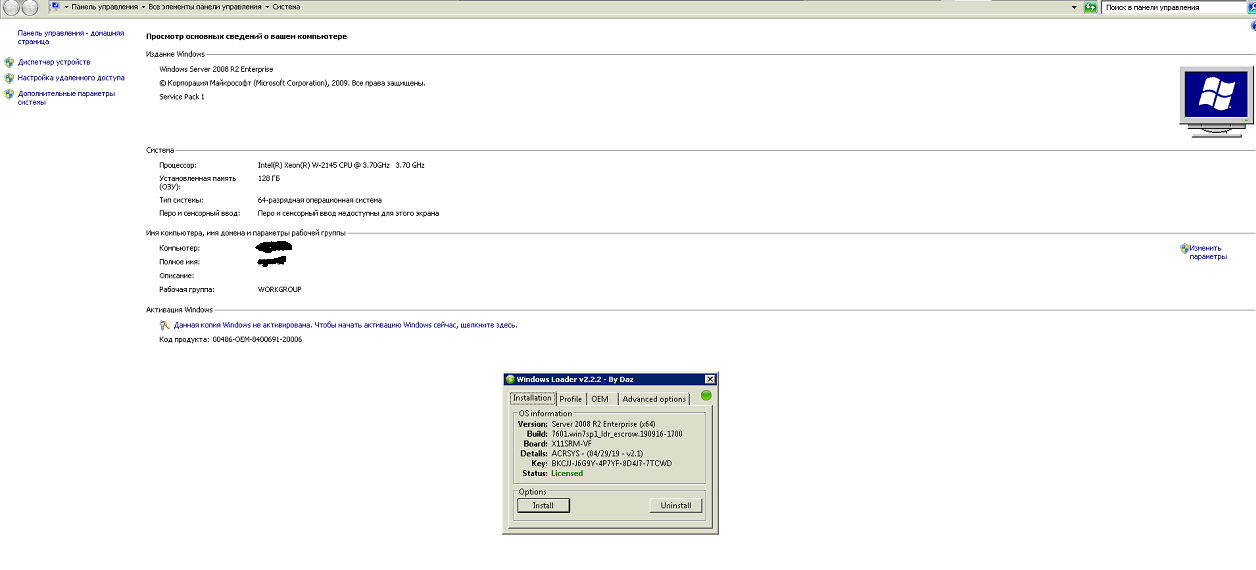This screenshot has height=570, width=1256.
Task: Expand arrow before Все элементы панели управления
Action: pyautogui.click(x=142, y=7)
